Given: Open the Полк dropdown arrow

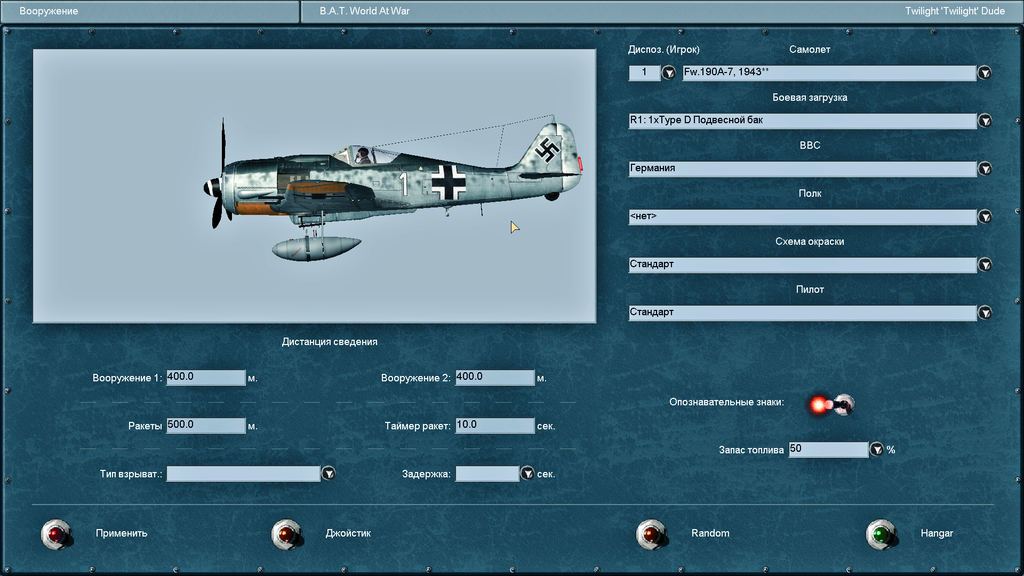Looking at the screenshot, I should point(984,217).
